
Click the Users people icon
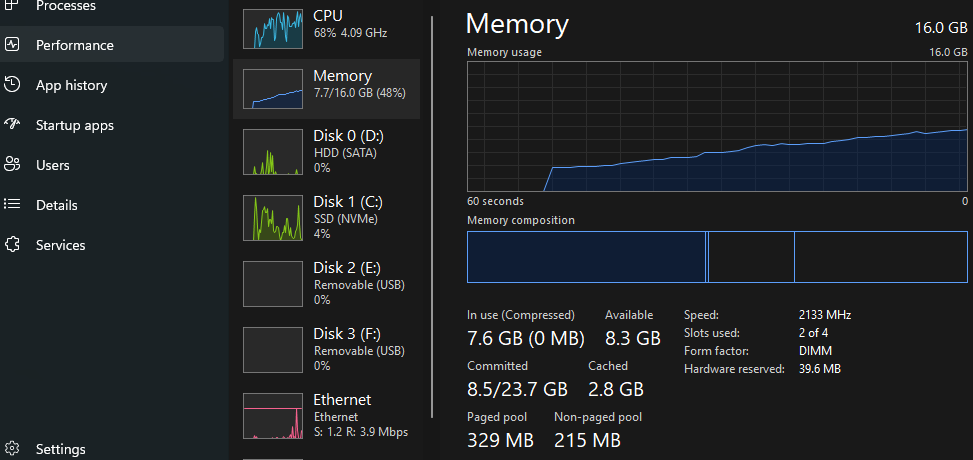12,165
